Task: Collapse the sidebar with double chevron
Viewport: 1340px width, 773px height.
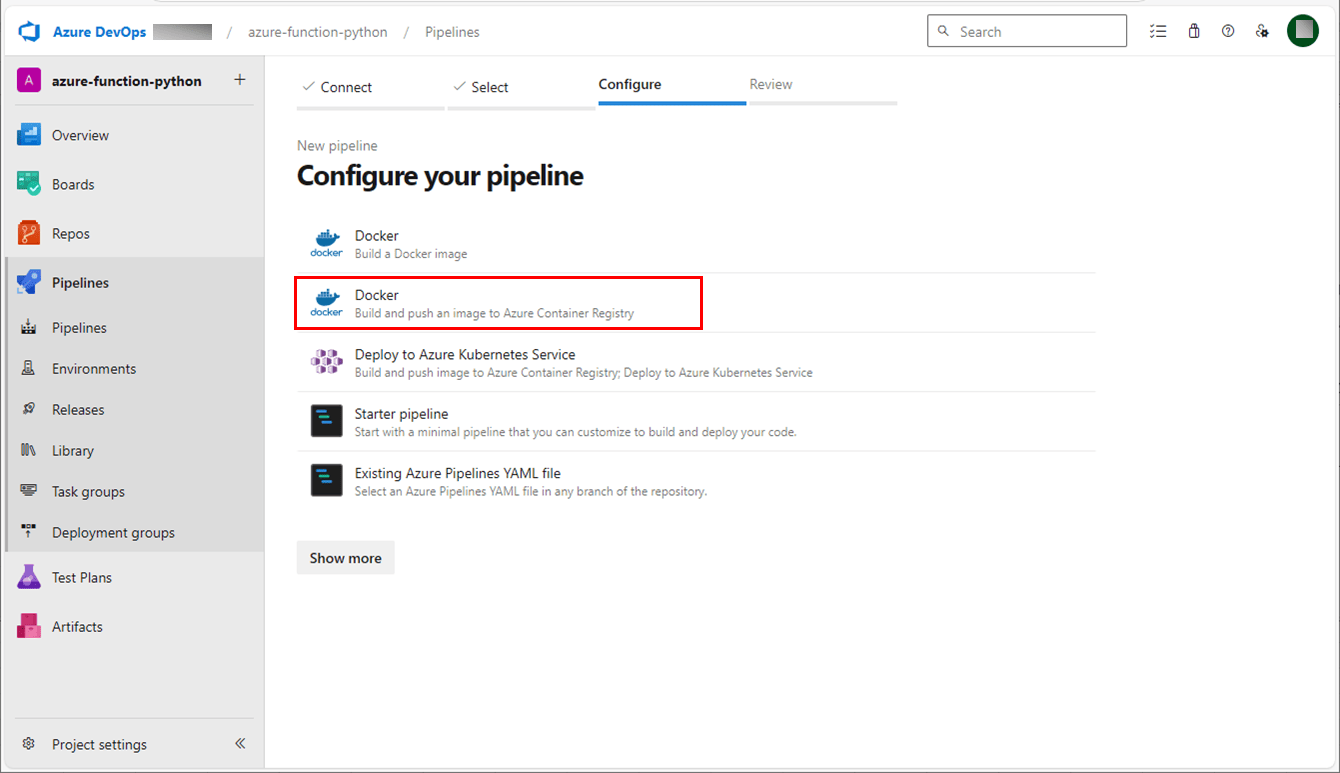Action: [x=240, y=744]
